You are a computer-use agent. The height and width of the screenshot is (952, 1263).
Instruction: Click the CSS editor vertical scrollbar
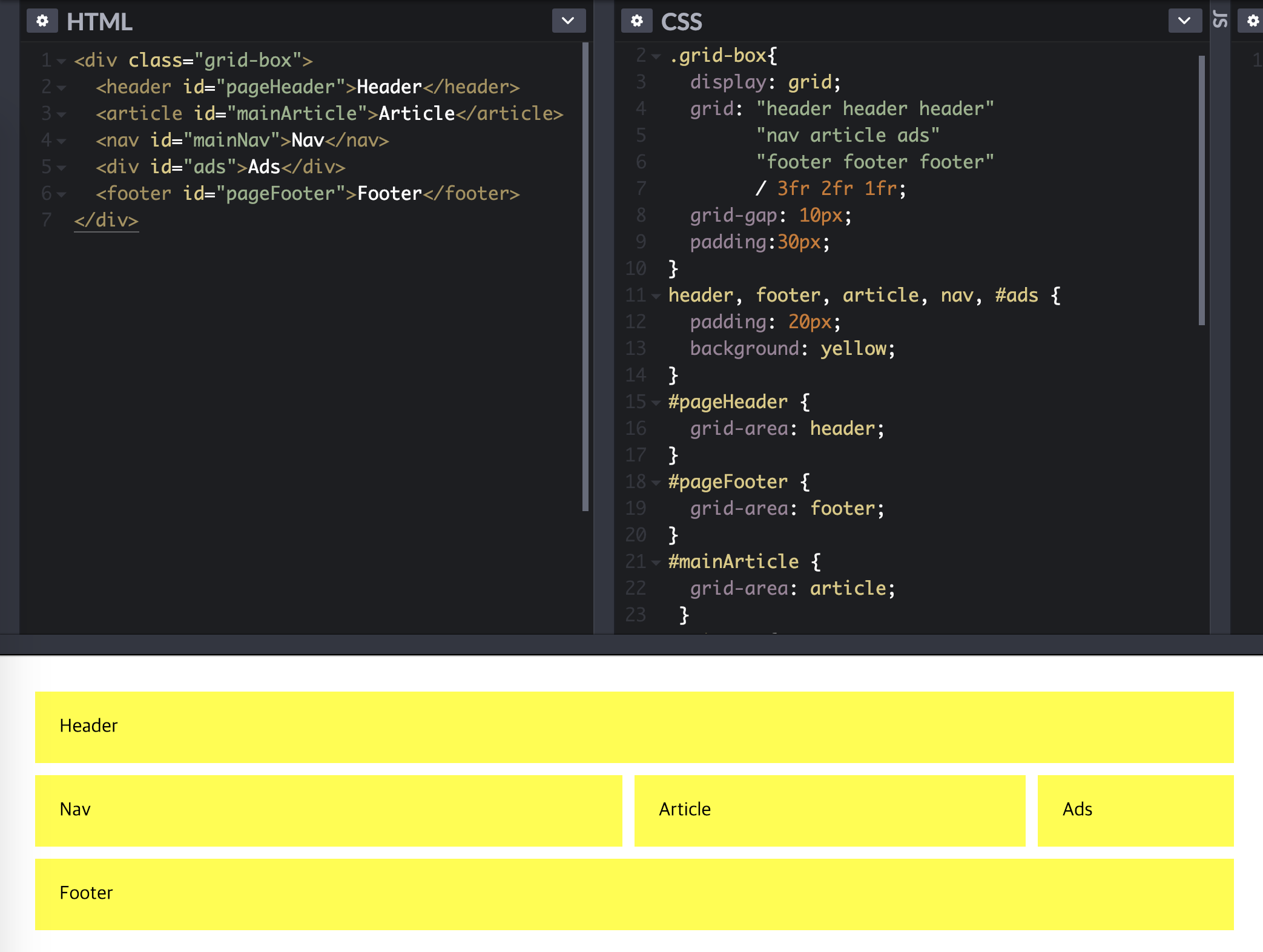click(x=1201, y=190)
